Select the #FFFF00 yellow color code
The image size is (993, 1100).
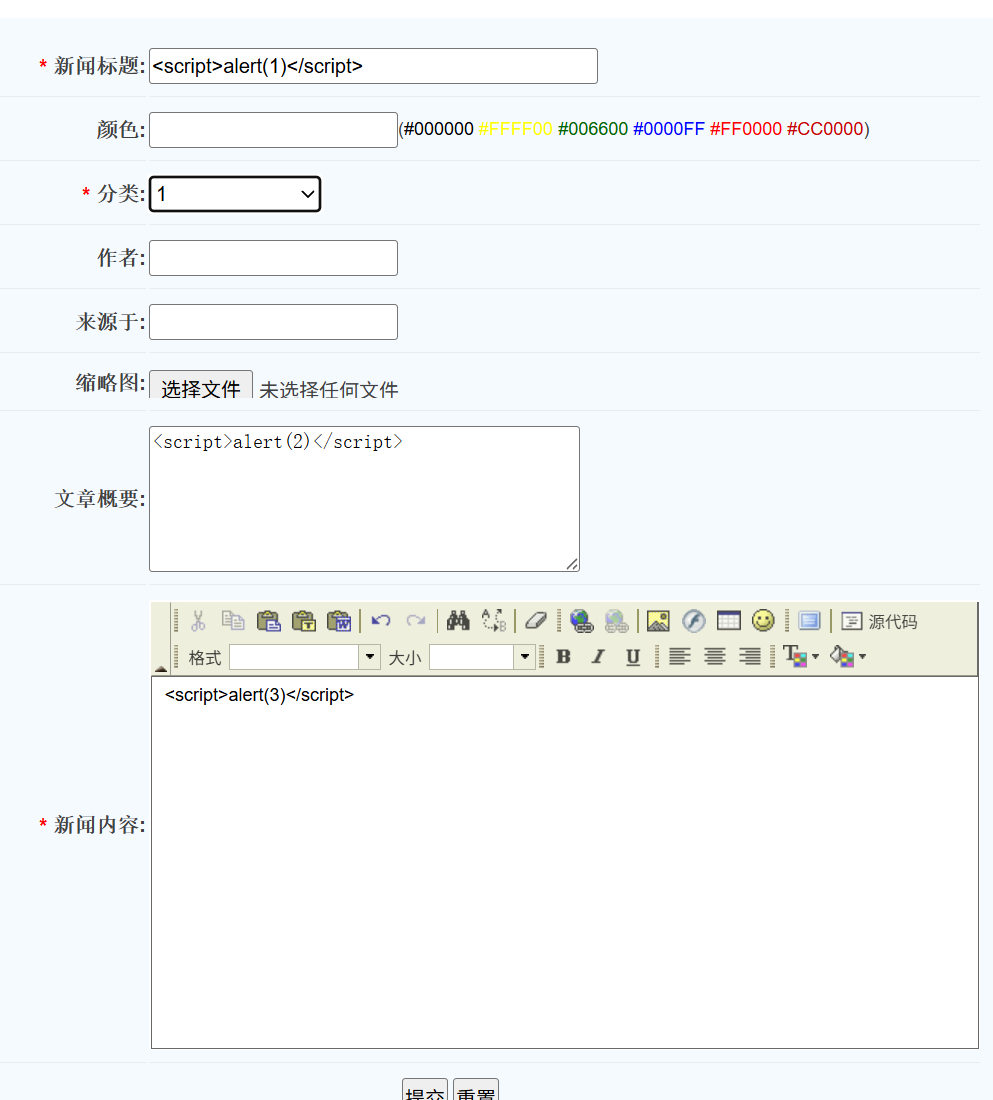515,129
